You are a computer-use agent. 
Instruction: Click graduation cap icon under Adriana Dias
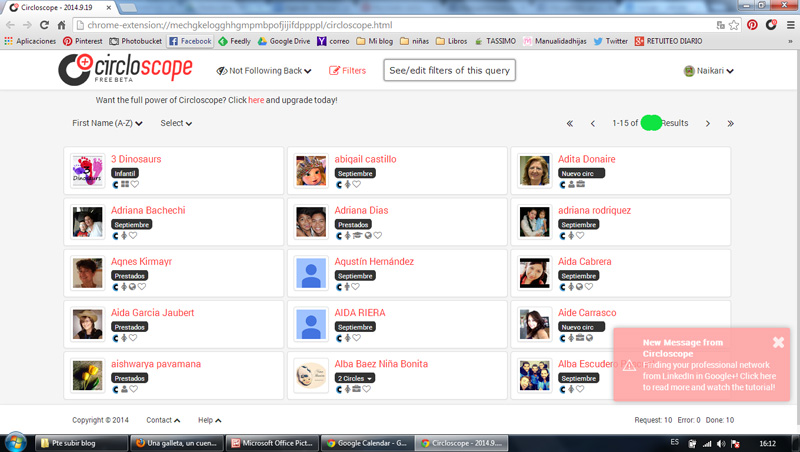click(357, 236)
